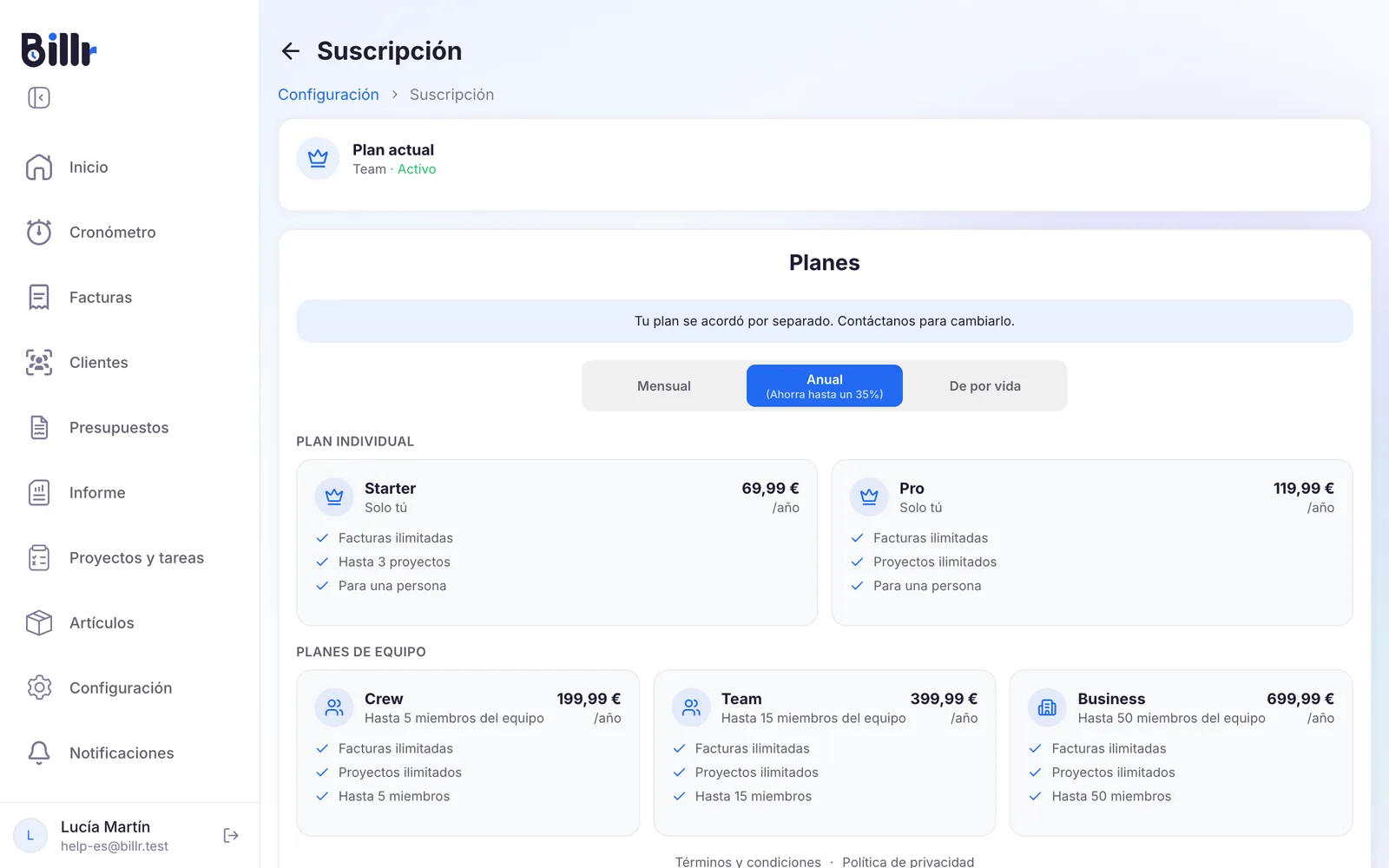Open the Configuración gear icon
Screen dimensions: 1389x868
coord(39,687)
